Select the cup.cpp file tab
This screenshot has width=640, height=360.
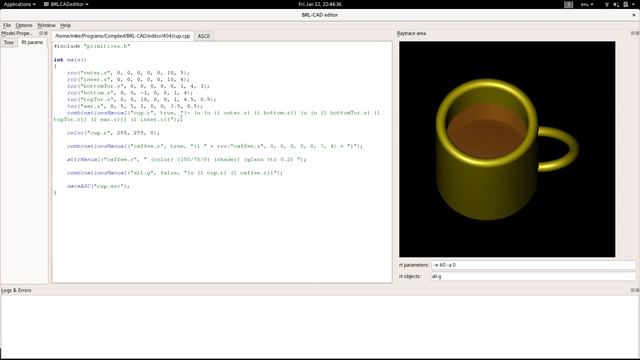(122, 36)
